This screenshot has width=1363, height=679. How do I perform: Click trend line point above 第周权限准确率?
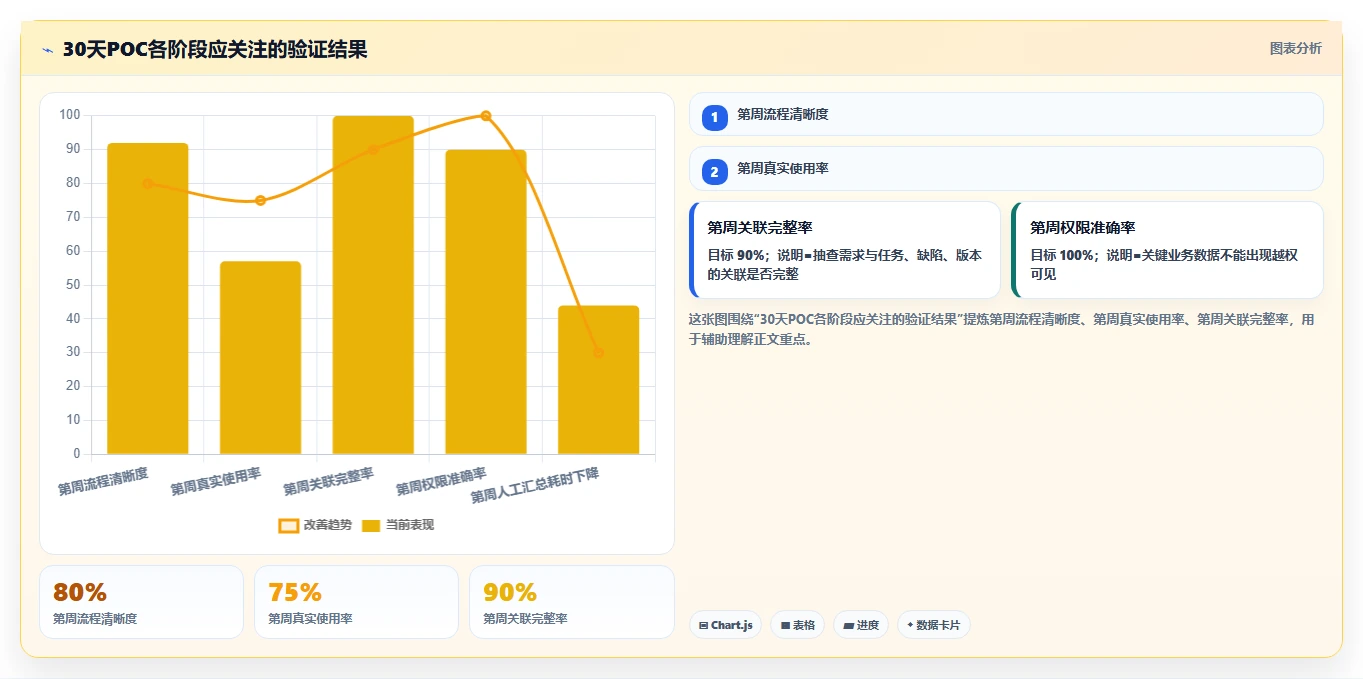coord(486,116)
